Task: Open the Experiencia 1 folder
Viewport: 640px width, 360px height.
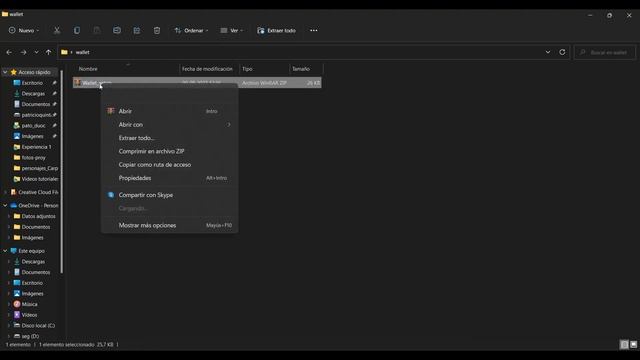Action: click(36, 147)
